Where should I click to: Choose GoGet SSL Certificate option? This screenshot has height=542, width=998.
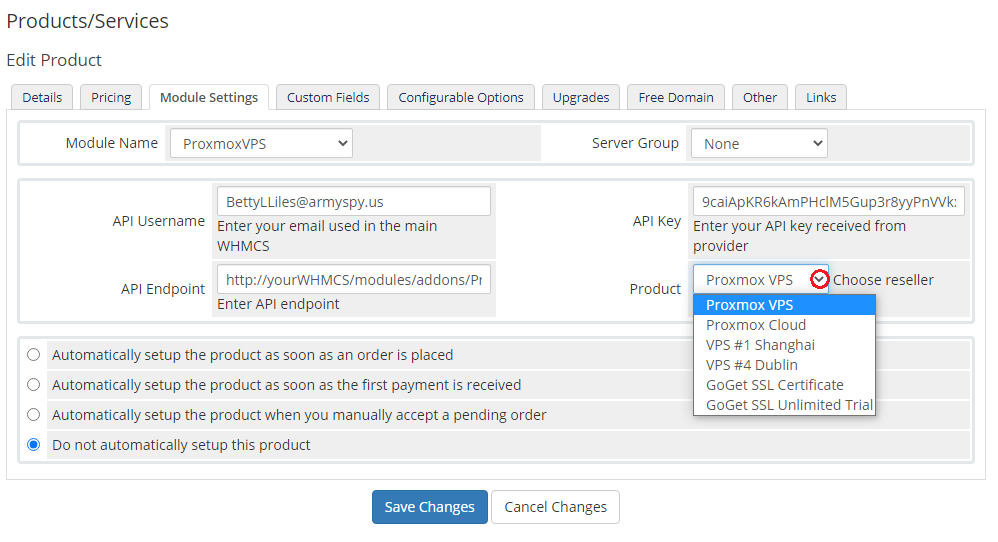pyautogui.click(x=784, y=385)
